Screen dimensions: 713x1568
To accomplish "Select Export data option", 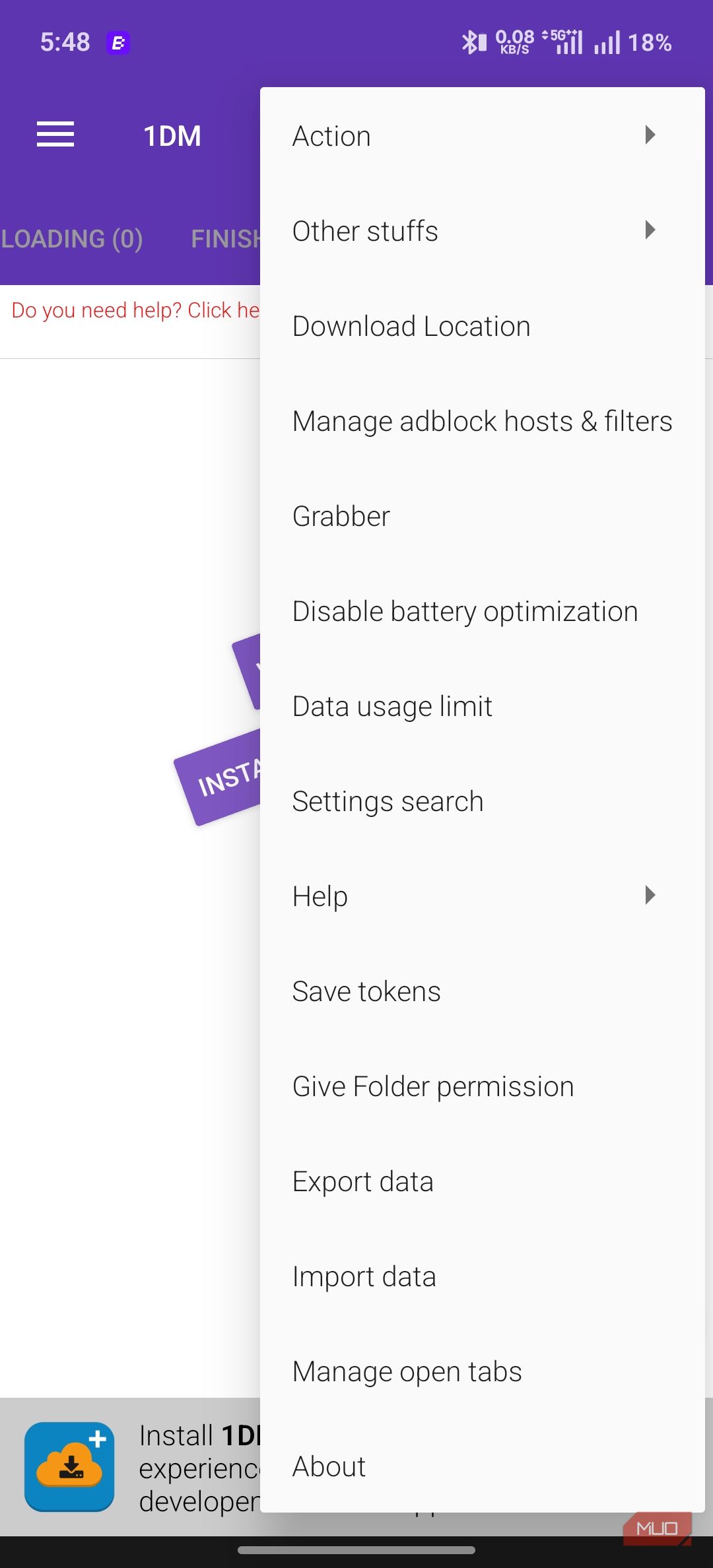I will (x=483, y=1181).
